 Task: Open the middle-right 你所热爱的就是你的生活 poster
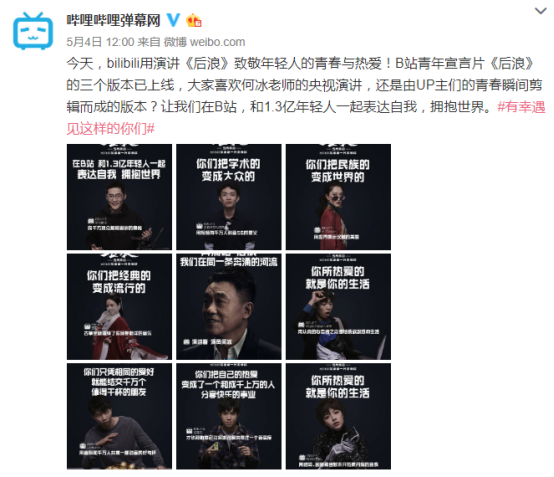point(338,306)
